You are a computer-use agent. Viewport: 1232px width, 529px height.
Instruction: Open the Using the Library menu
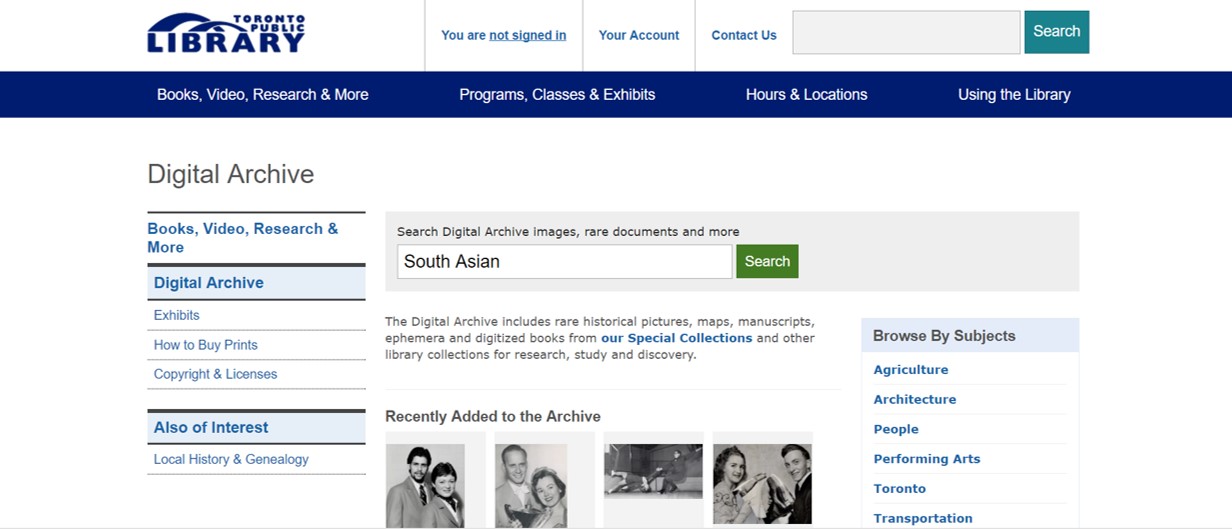pos(1014,95)
